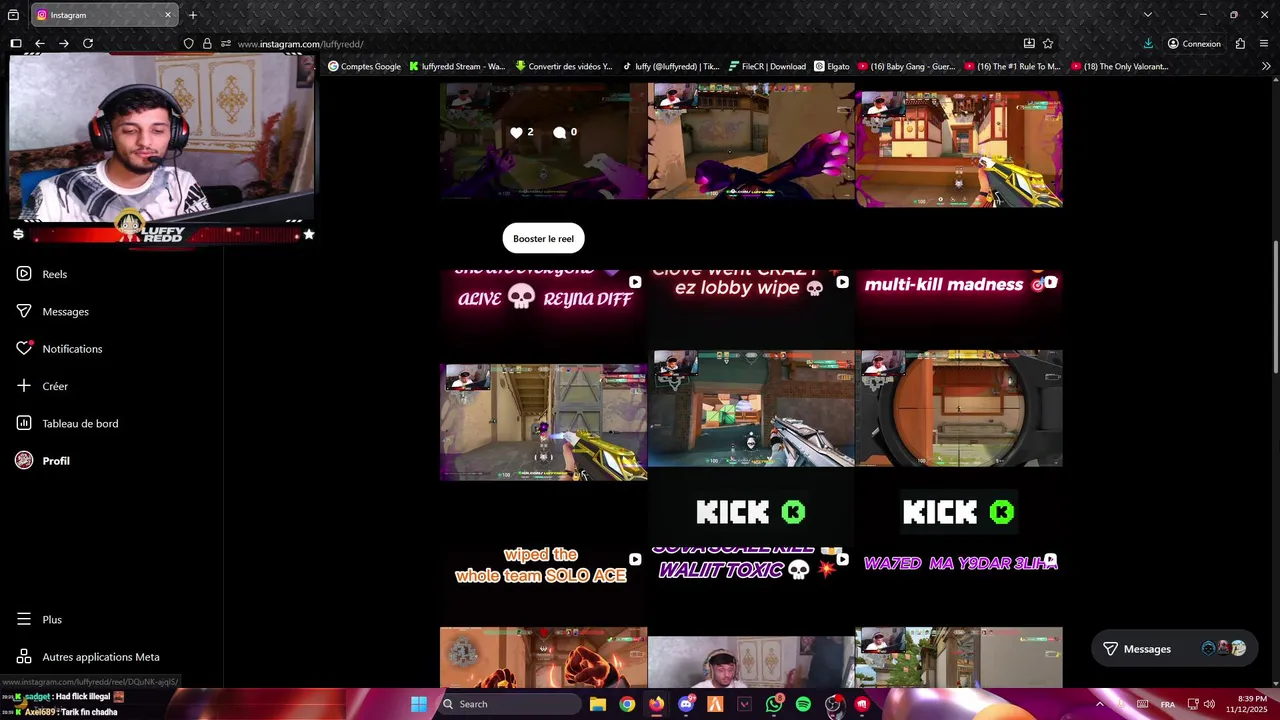This screenshot has width=1280, height=720.
Task: Click the star on the LUFFY REDD overlay
Action: pyautogui.click(x=309, y=234)
